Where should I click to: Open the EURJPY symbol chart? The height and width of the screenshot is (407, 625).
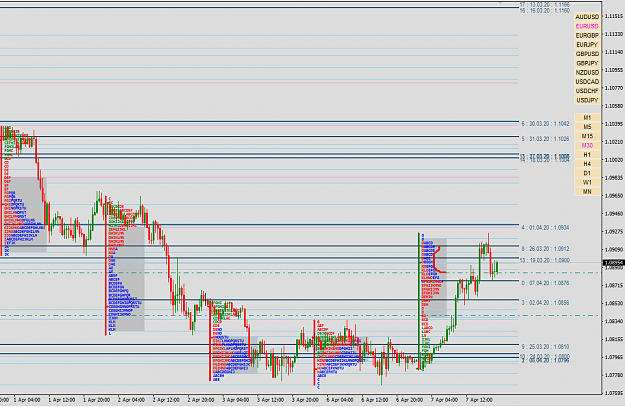587,45
